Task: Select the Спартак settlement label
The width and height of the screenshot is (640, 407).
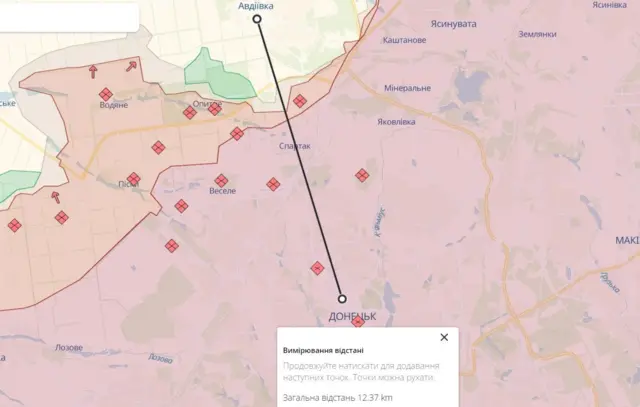Action: [x=295, y=146]
